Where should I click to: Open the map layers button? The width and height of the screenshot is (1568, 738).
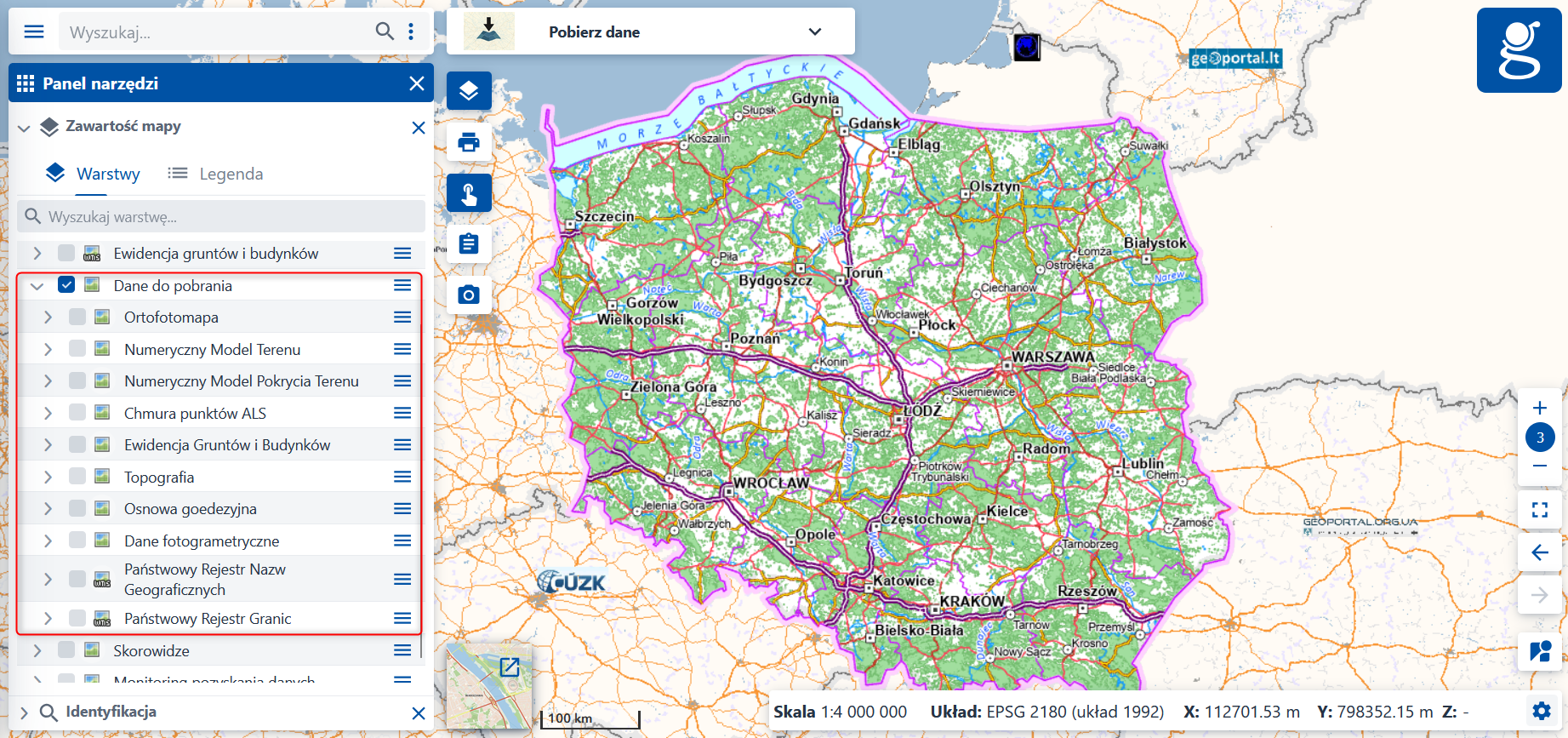click(469, 91)
